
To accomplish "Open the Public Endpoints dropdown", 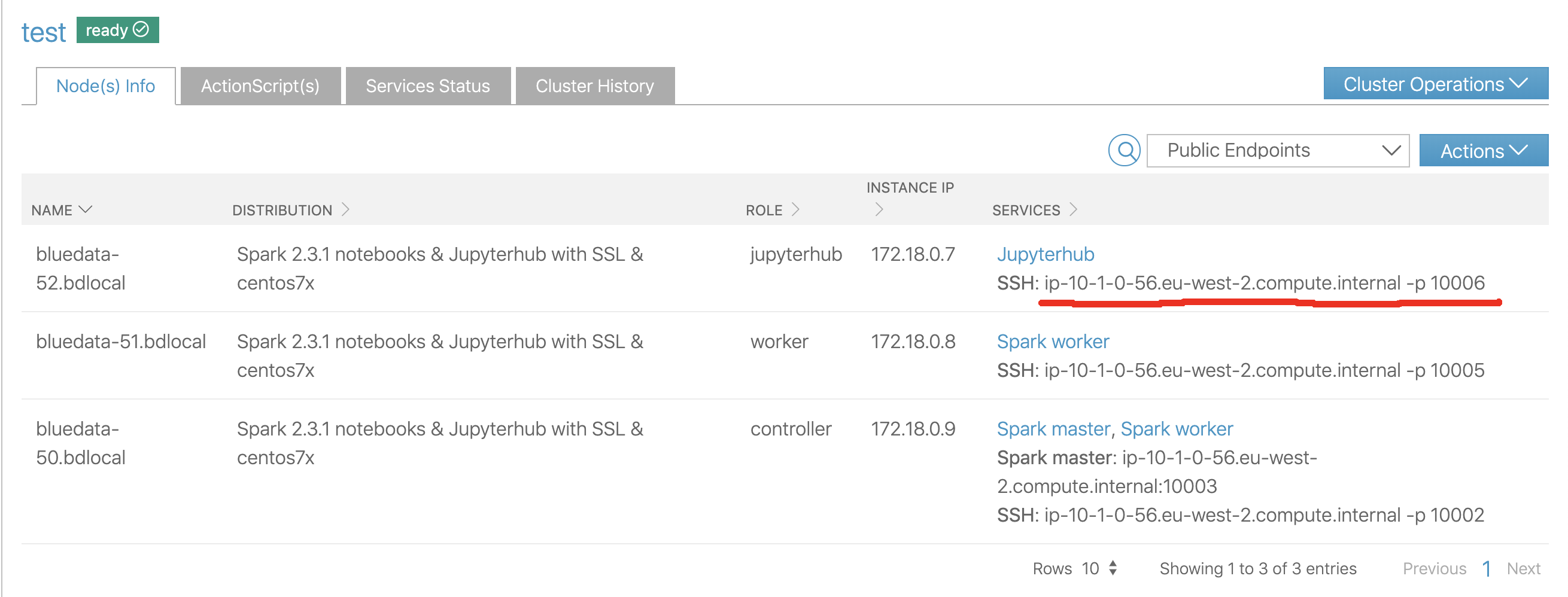I will (x=1277, y=150).
